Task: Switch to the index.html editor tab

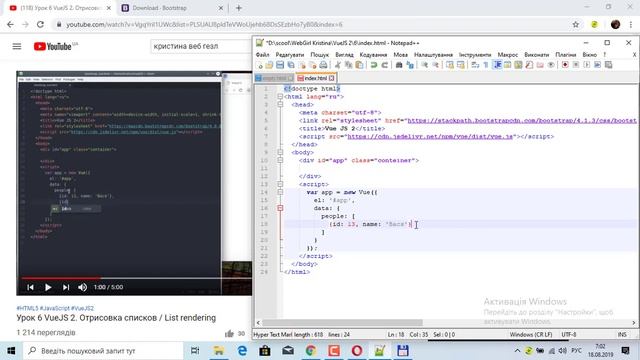Action: point(316,78)
